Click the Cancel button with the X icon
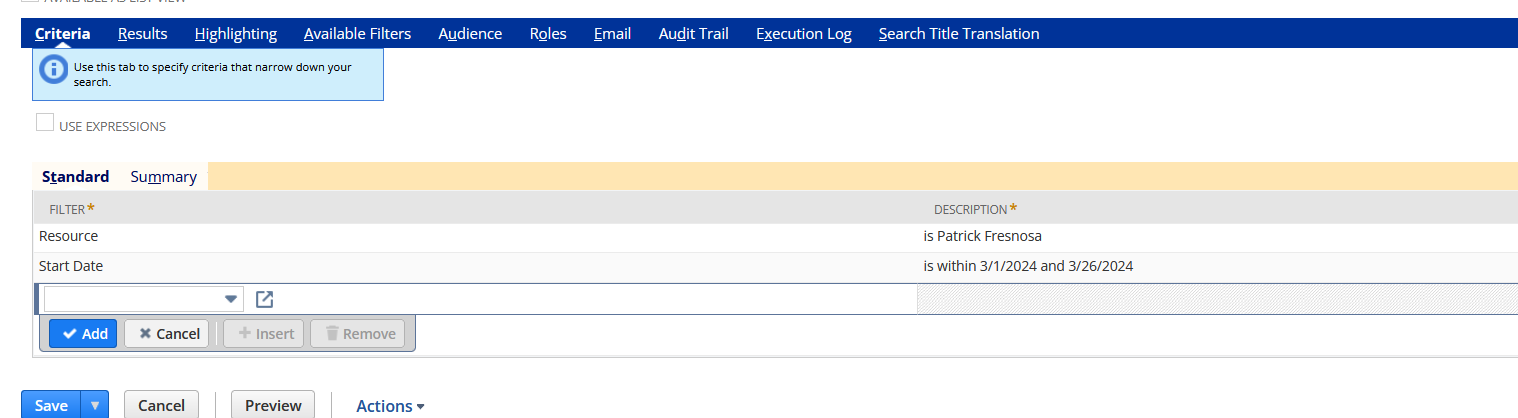Screen dimensions: 1518x418 point(167,334)
